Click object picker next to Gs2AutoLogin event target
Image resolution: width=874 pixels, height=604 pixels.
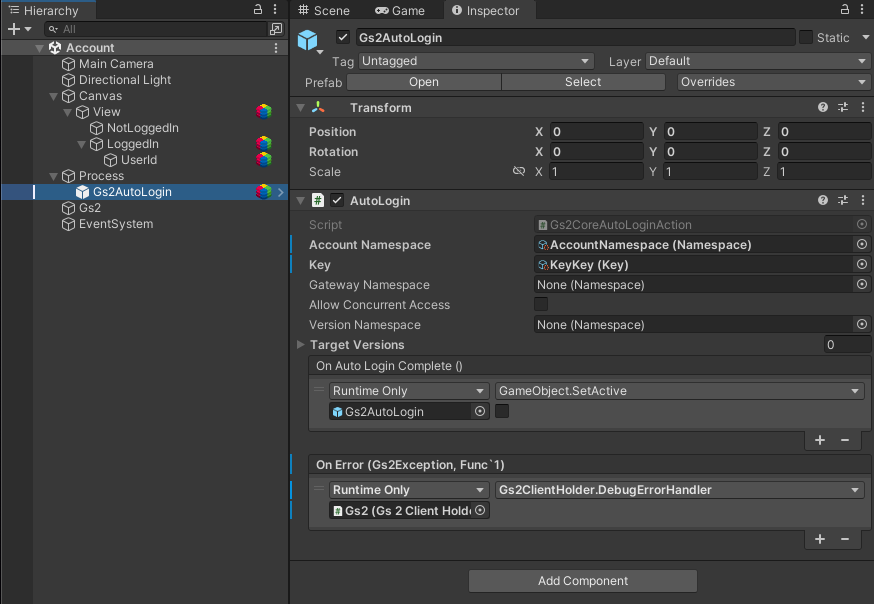(x=480, y=411)
